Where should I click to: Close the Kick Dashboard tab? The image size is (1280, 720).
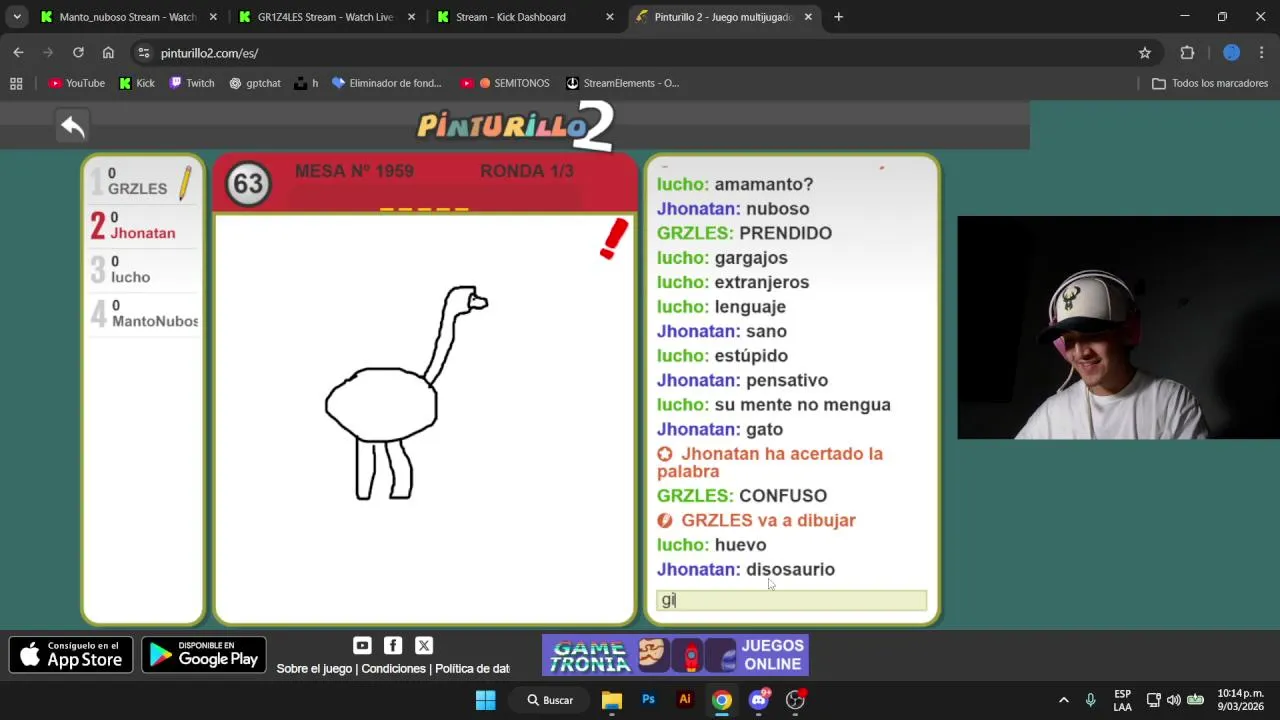(x=610, y=17)
